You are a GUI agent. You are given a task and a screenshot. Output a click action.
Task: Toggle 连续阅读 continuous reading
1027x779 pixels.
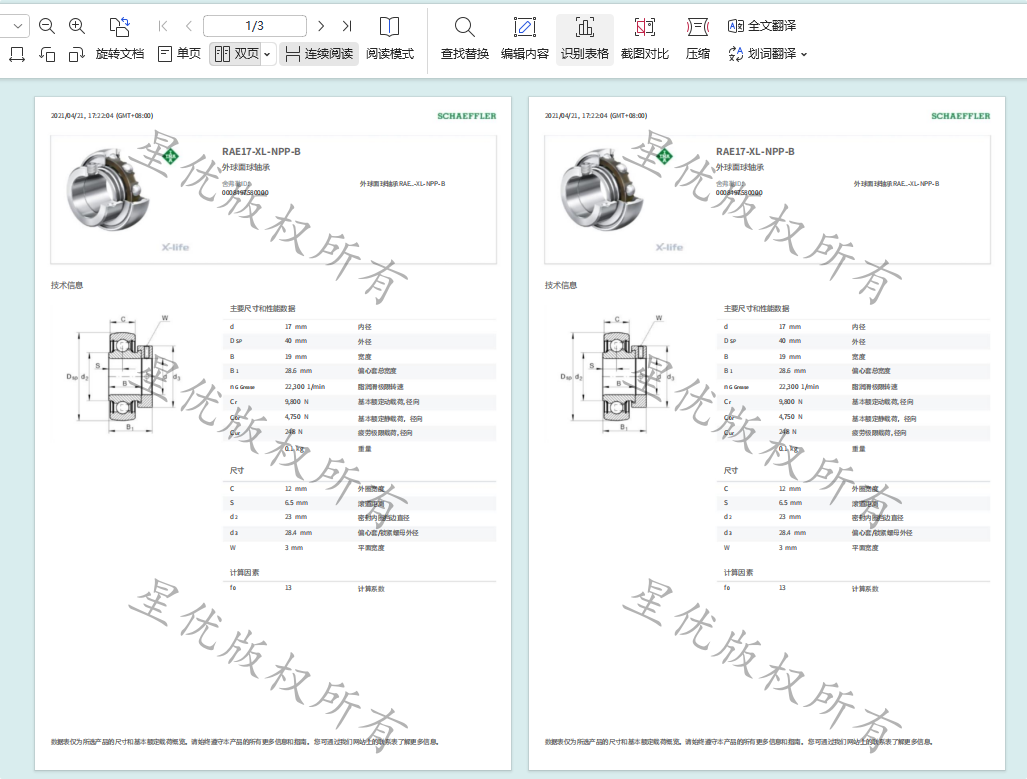tap(320, 54)
